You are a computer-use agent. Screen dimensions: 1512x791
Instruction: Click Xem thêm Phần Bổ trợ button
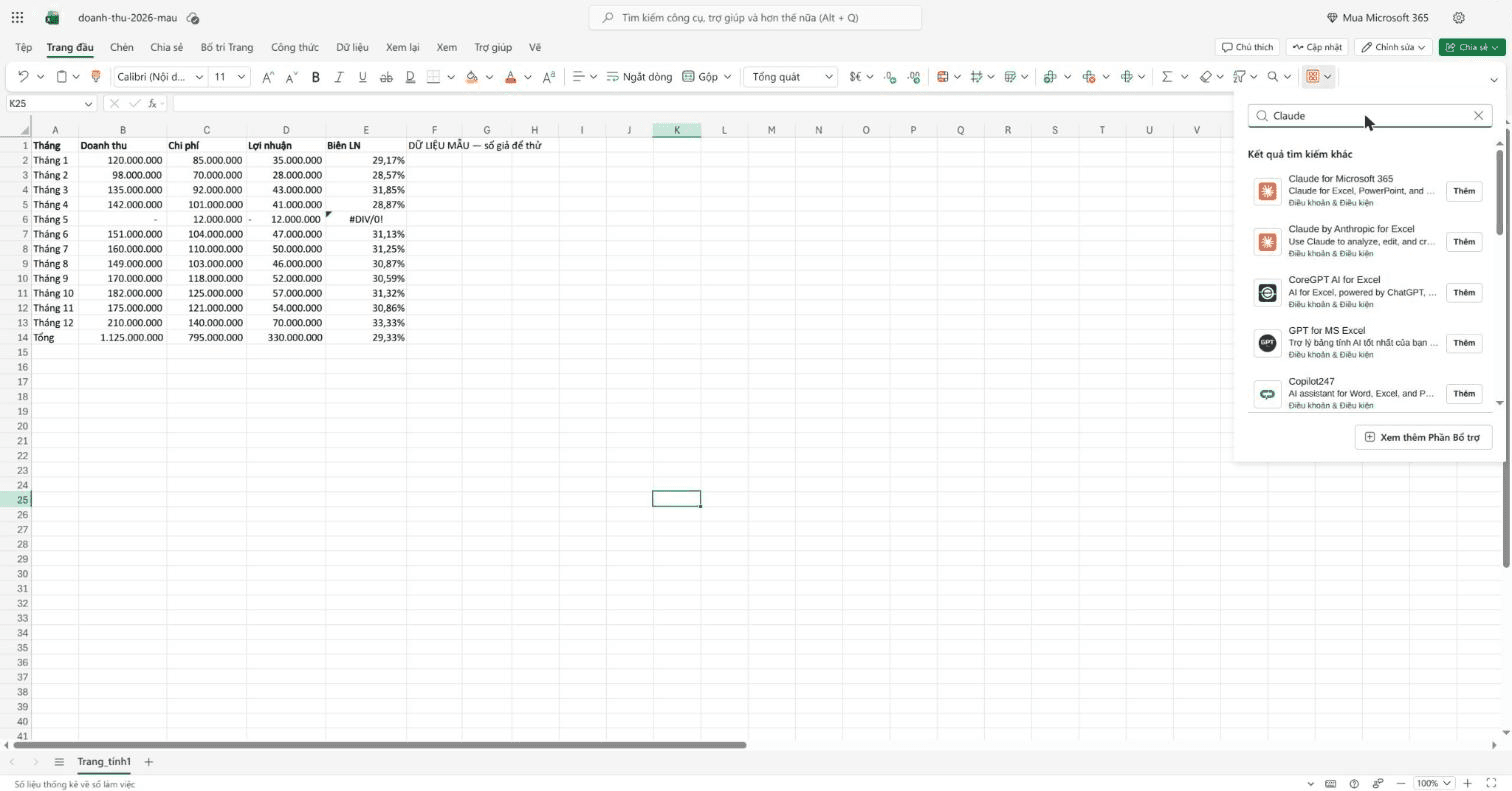coord(1423,437)
